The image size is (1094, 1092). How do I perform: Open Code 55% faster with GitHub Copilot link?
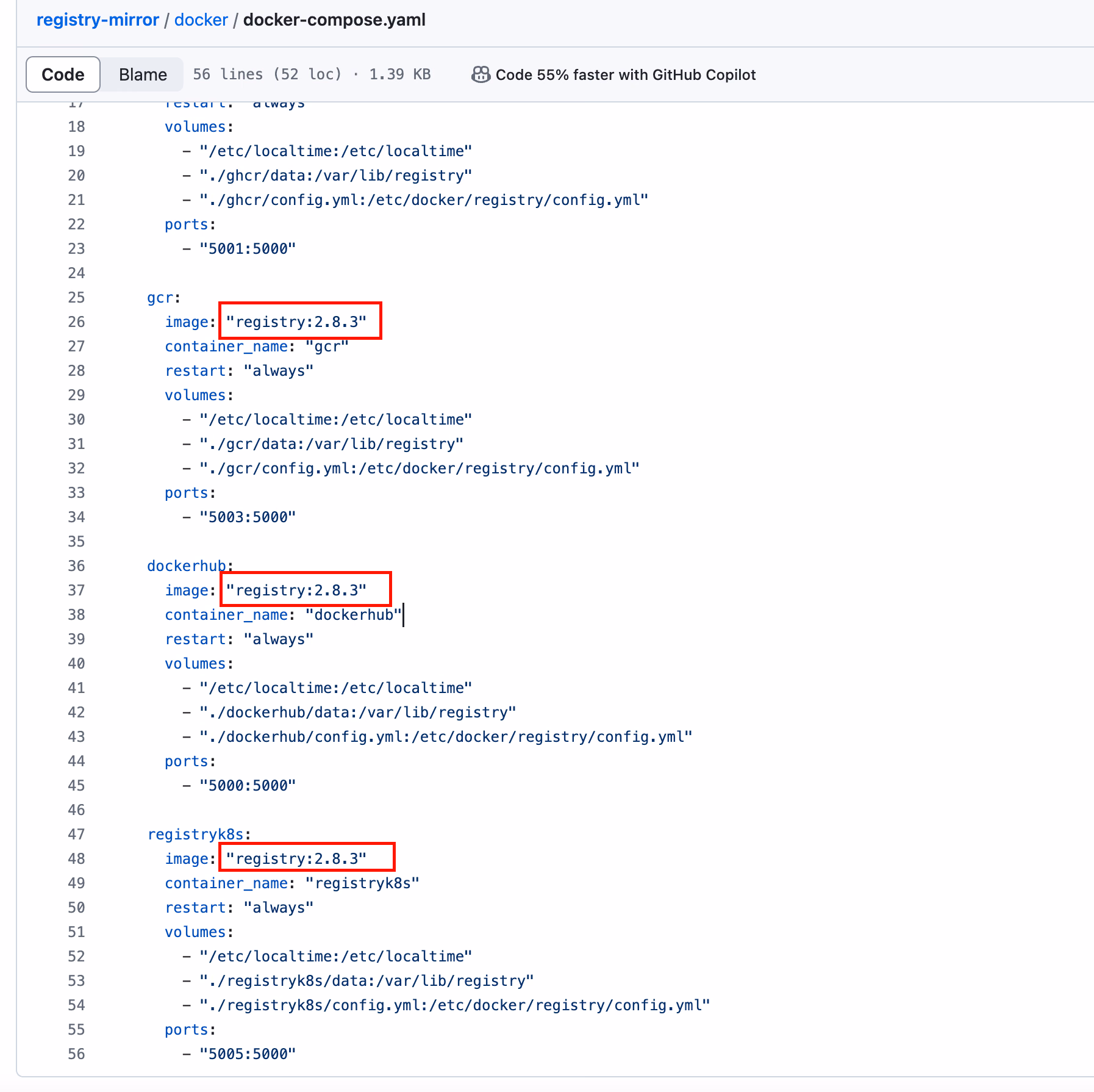pos(626,74)
